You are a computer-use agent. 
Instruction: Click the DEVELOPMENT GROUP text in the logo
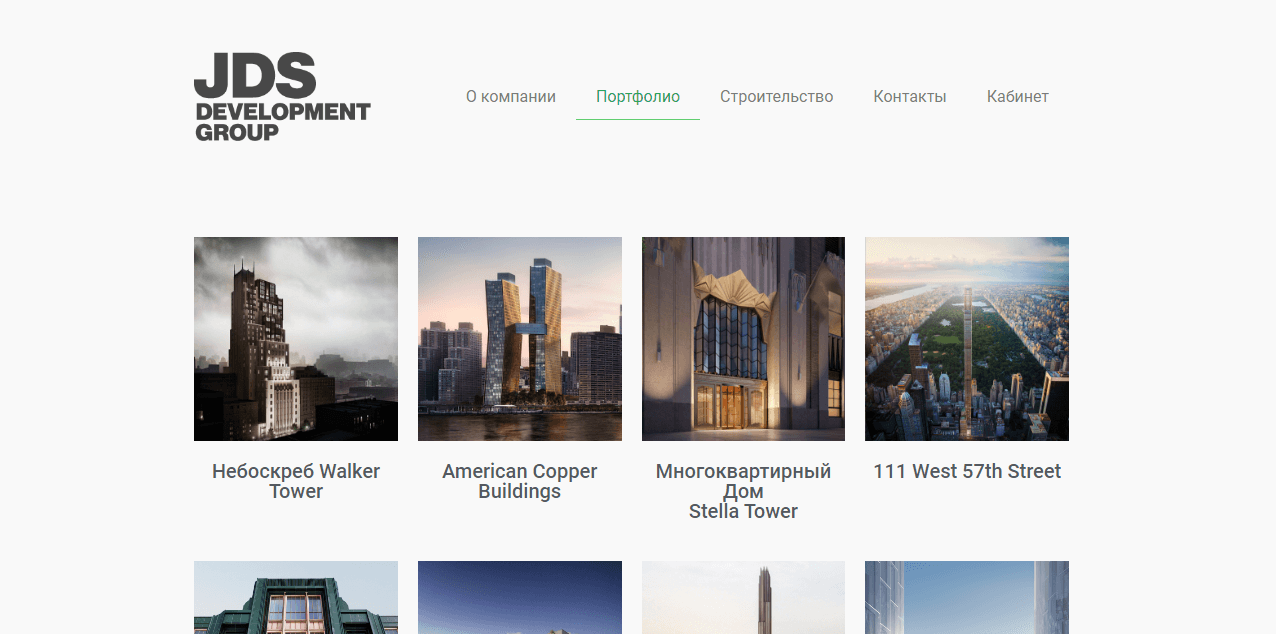click(282, 121)
